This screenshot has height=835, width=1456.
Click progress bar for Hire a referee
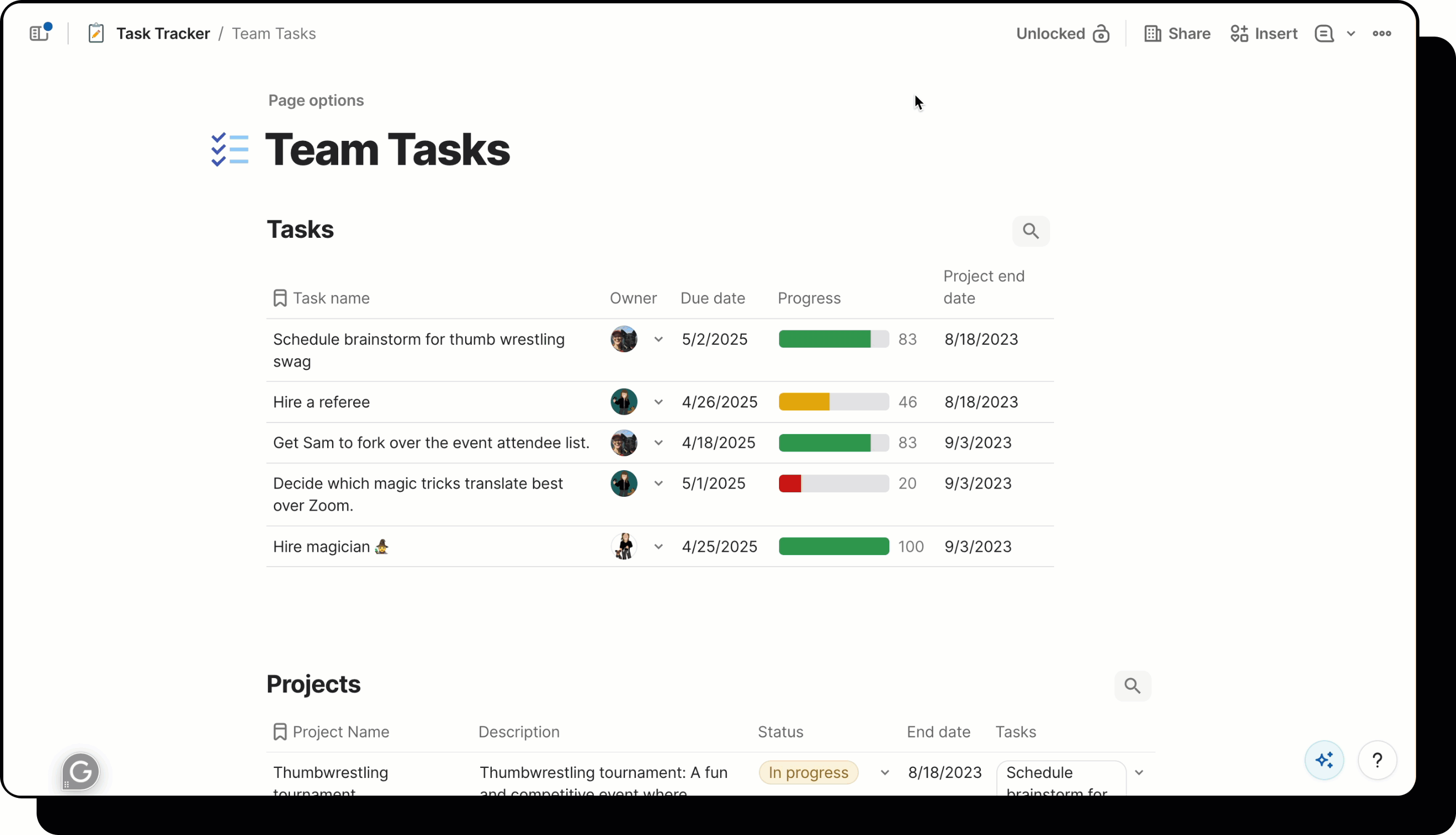(x=833, y=402)
